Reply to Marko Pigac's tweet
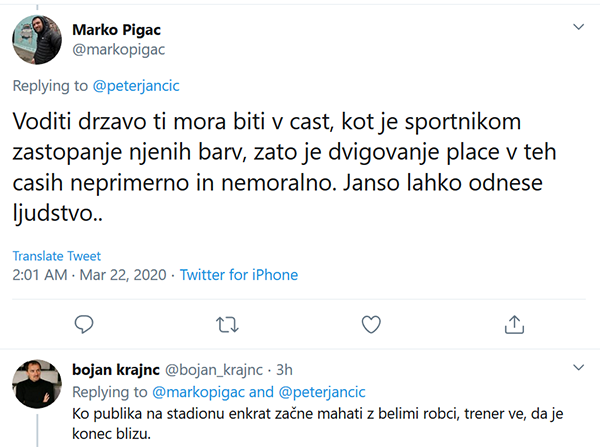 (85, 323)
